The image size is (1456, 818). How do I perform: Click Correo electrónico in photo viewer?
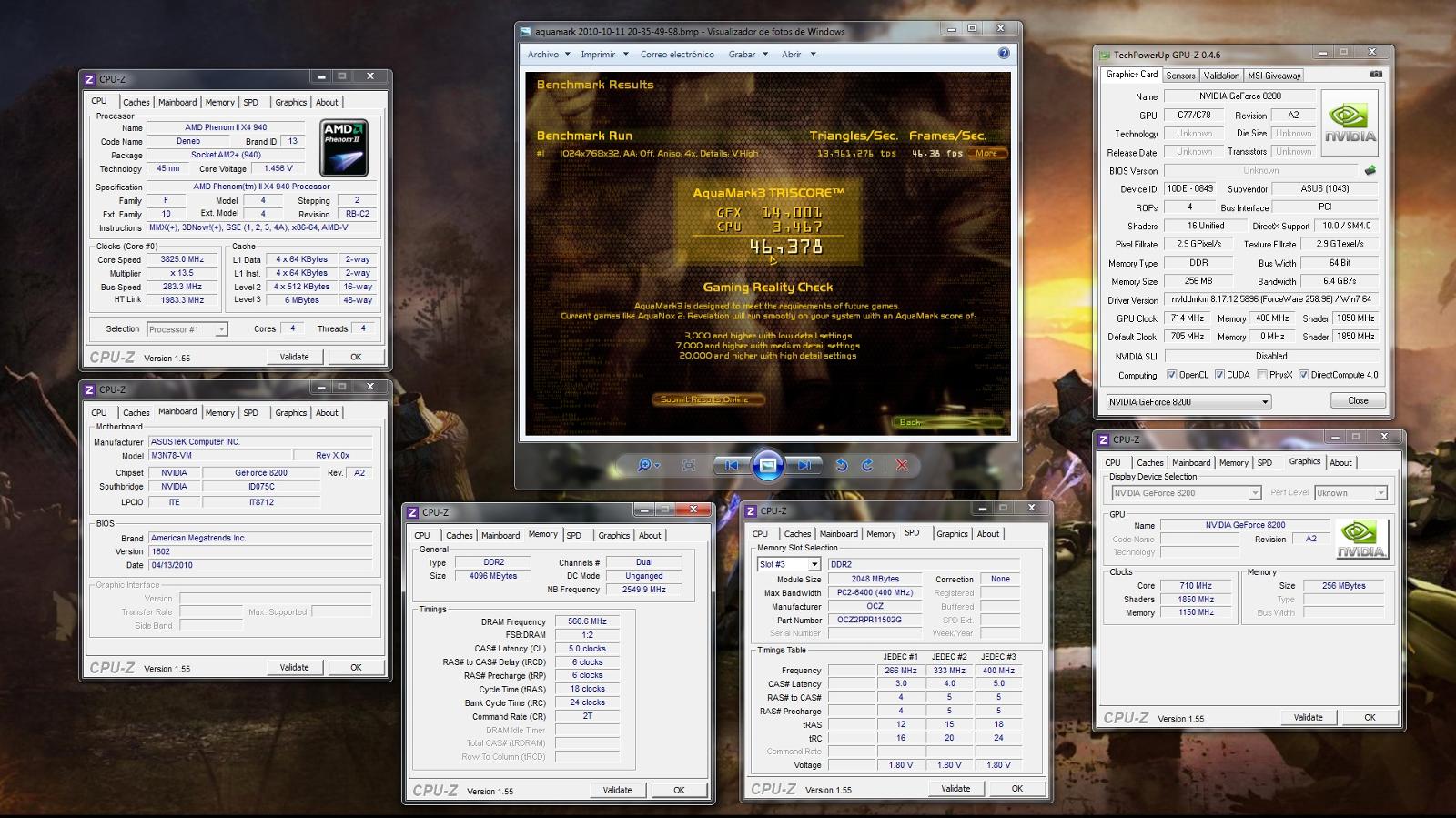677,54
